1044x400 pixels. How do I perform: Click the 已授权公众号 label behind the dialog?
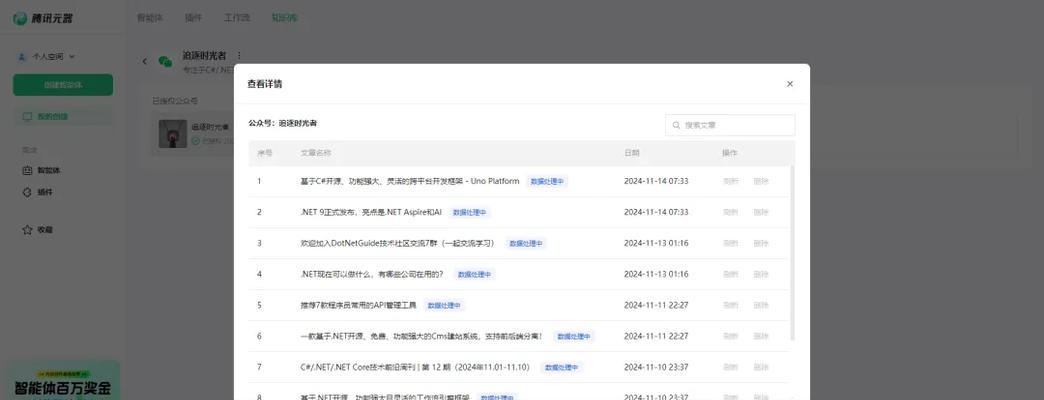[x=174, y=101]
